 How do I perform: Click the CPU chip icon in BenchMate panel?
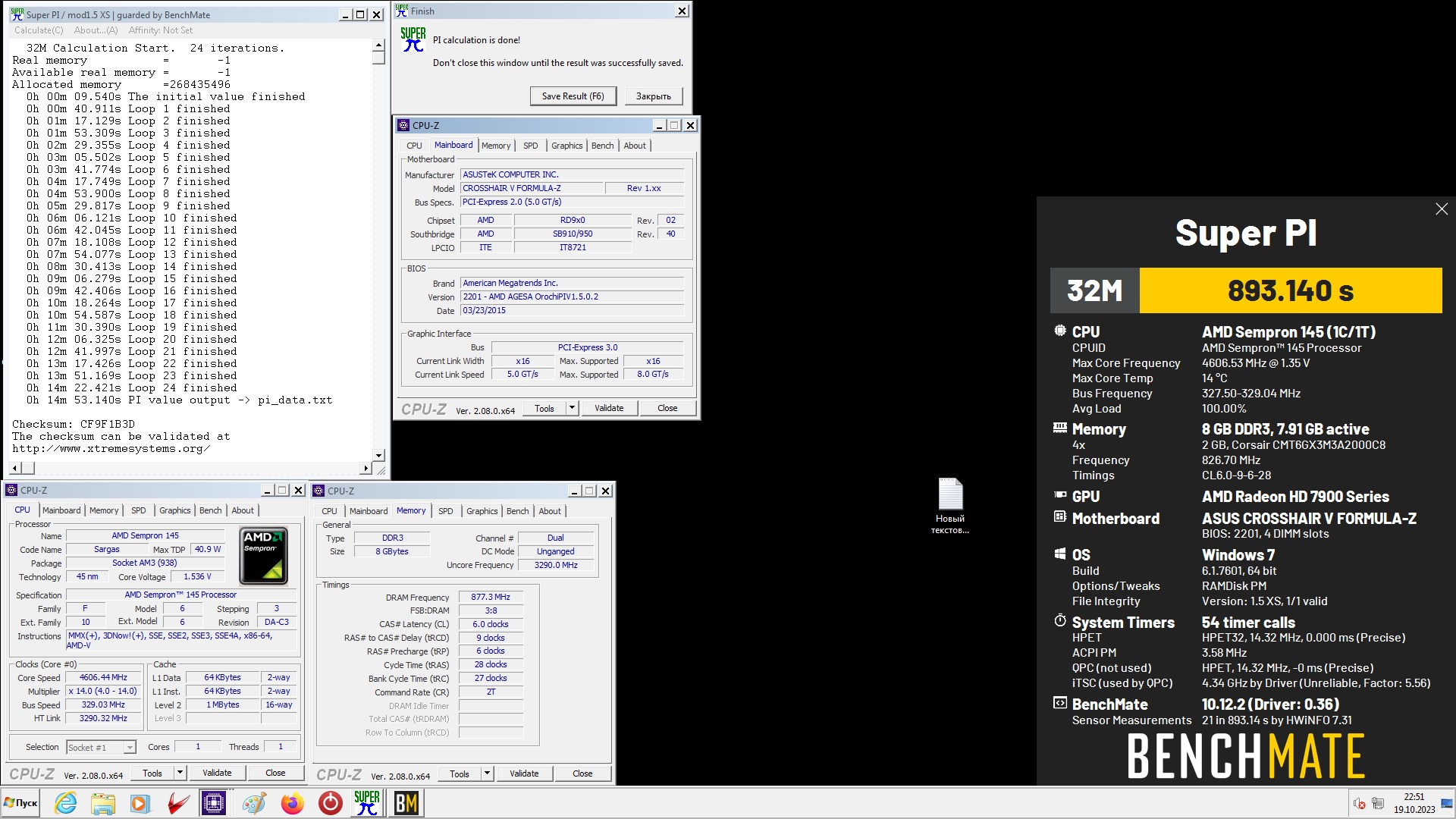click(1059, 331)
